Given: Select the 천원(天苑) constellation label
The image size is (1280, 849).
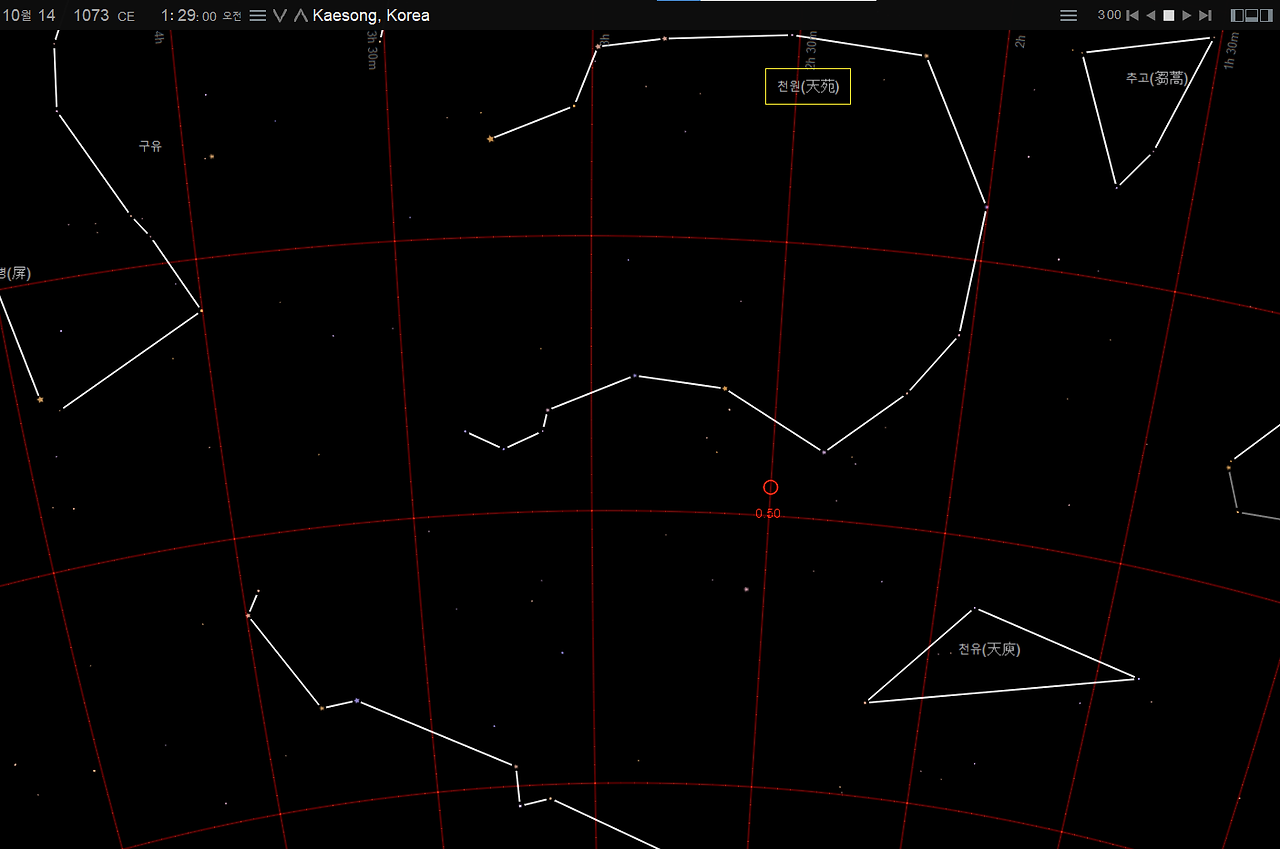Looking at the screenshot, I should 808,86.
